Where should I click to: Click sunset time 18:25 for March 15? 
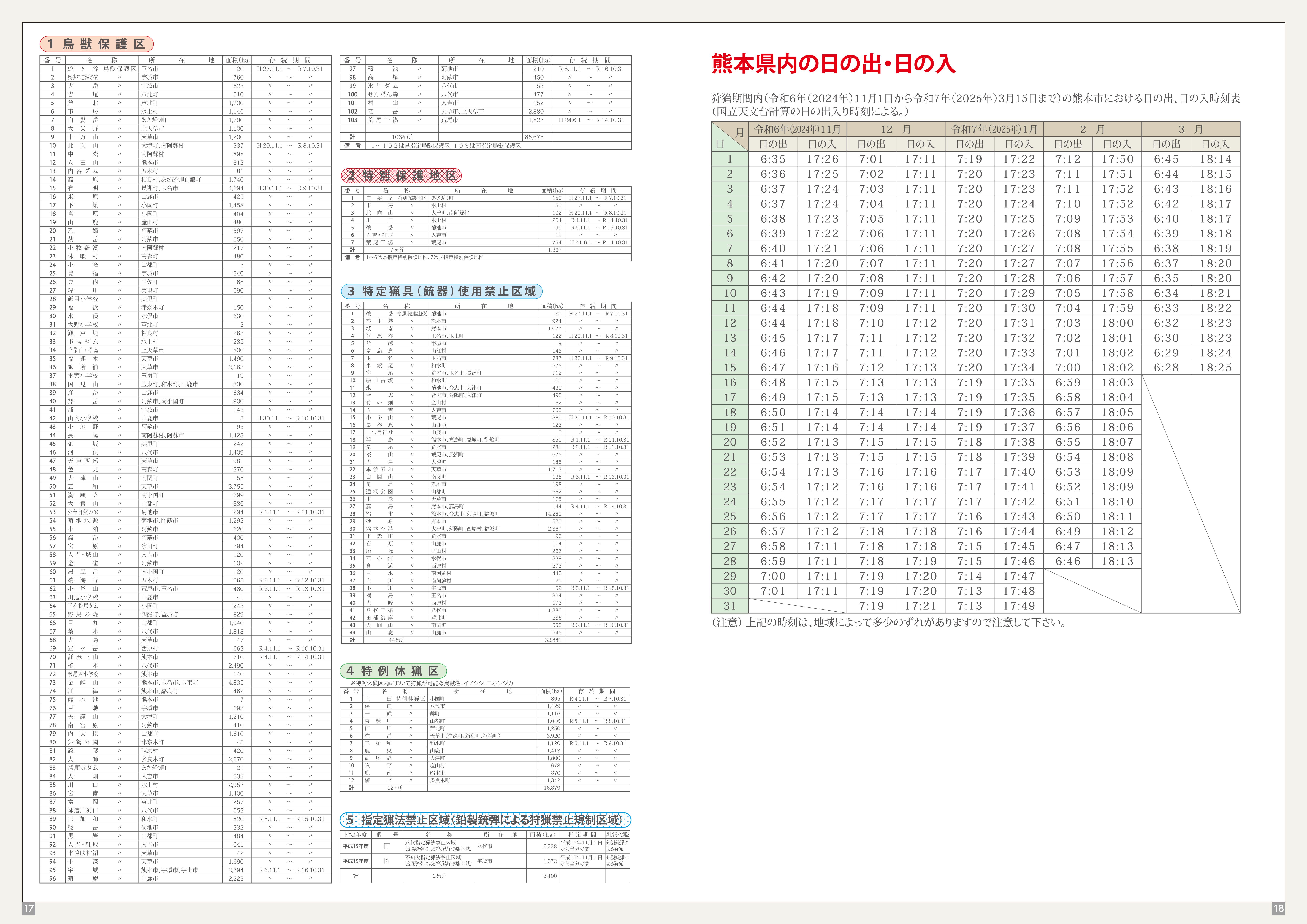tap(1215, 368)
